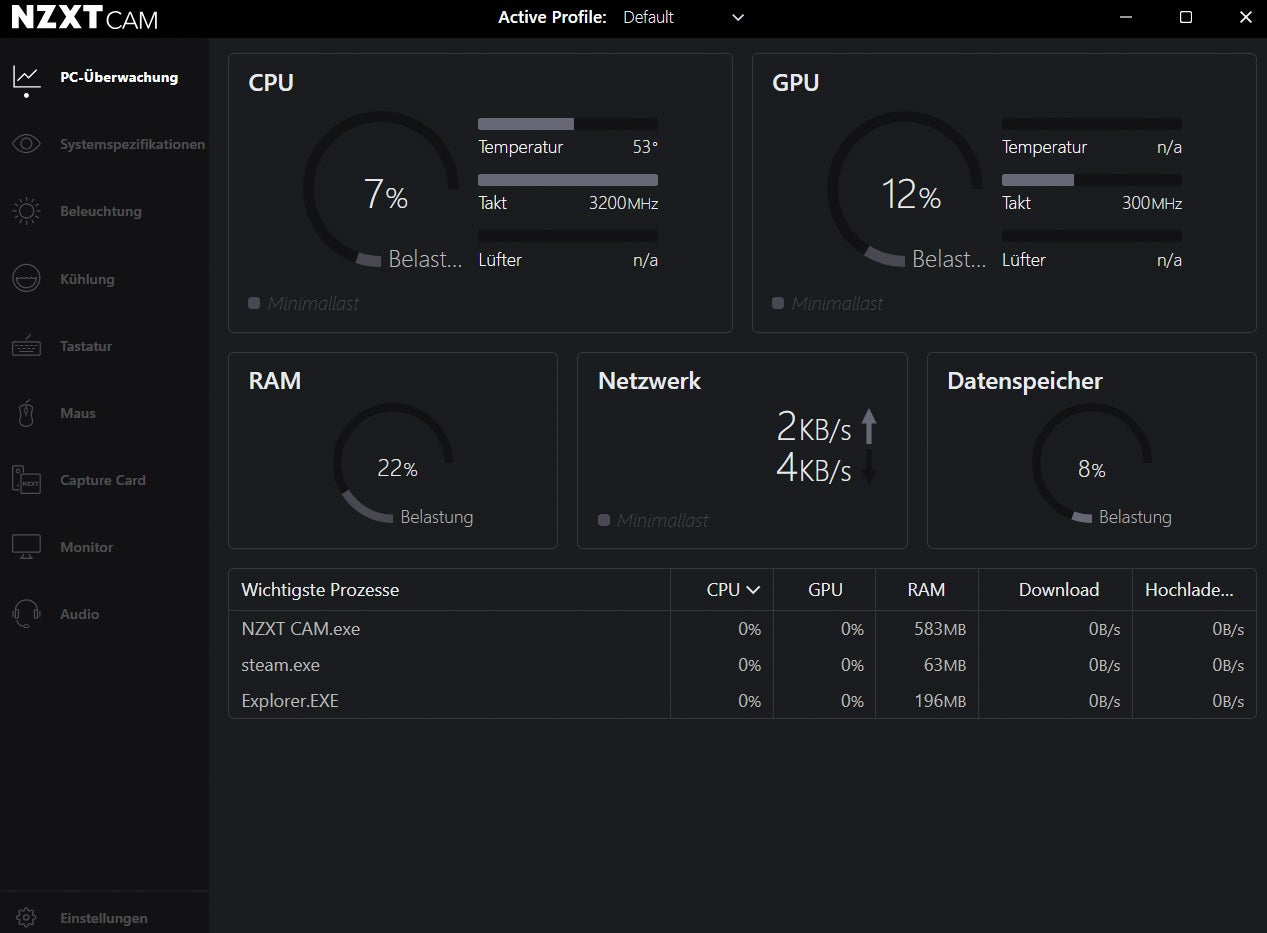Viewport: 1267px width, 933px height.
Task: Switch to the Systemspezifikationen section
Action: pyautogui.click(x=132, y=144)
